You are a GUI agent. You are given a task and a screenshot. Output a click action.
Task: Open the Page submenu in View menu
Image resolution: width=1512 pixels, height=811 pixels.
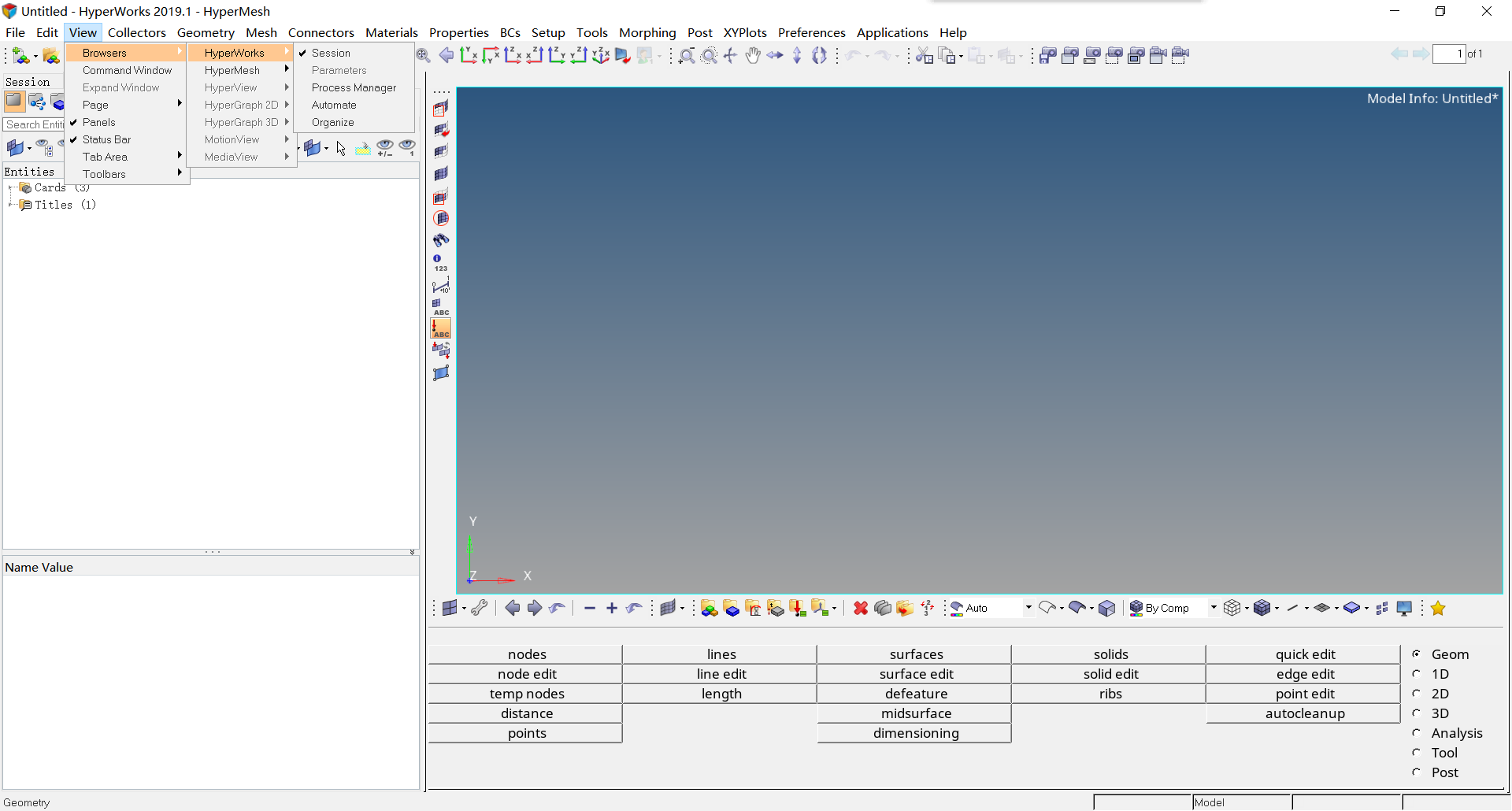tap(127, 105)
